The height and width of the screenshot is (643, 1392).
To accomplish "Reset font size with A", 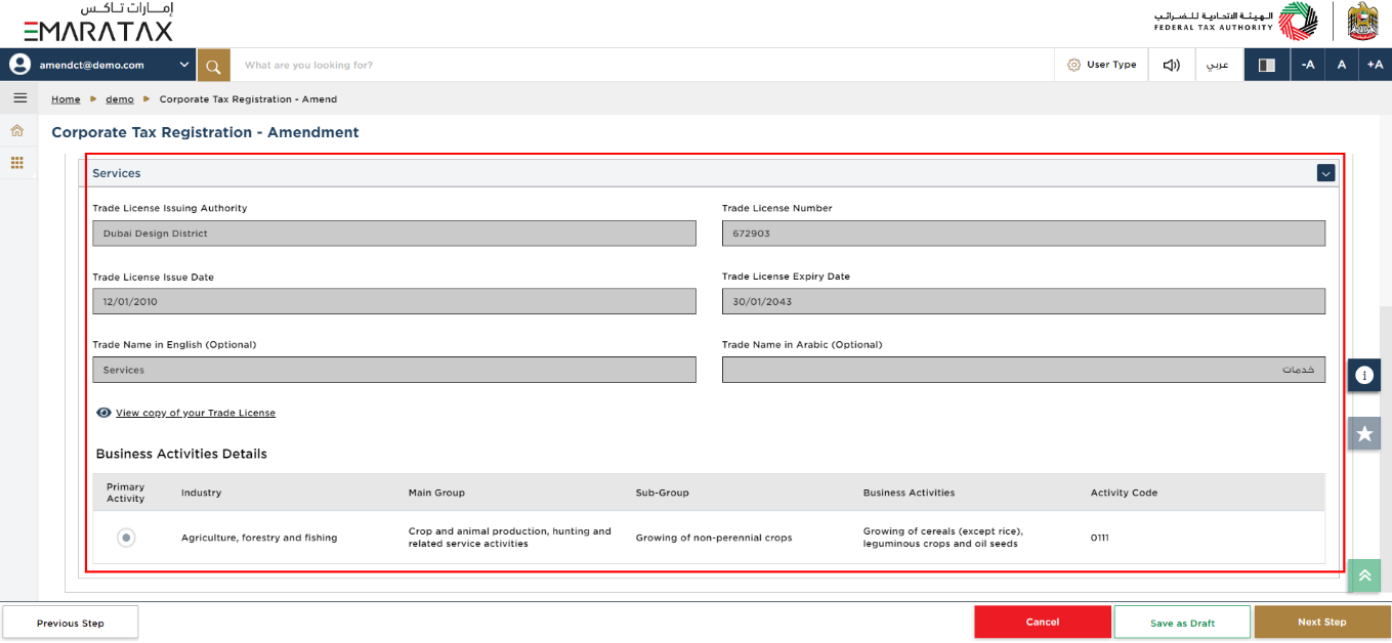I will click(x=1341, y=65).
